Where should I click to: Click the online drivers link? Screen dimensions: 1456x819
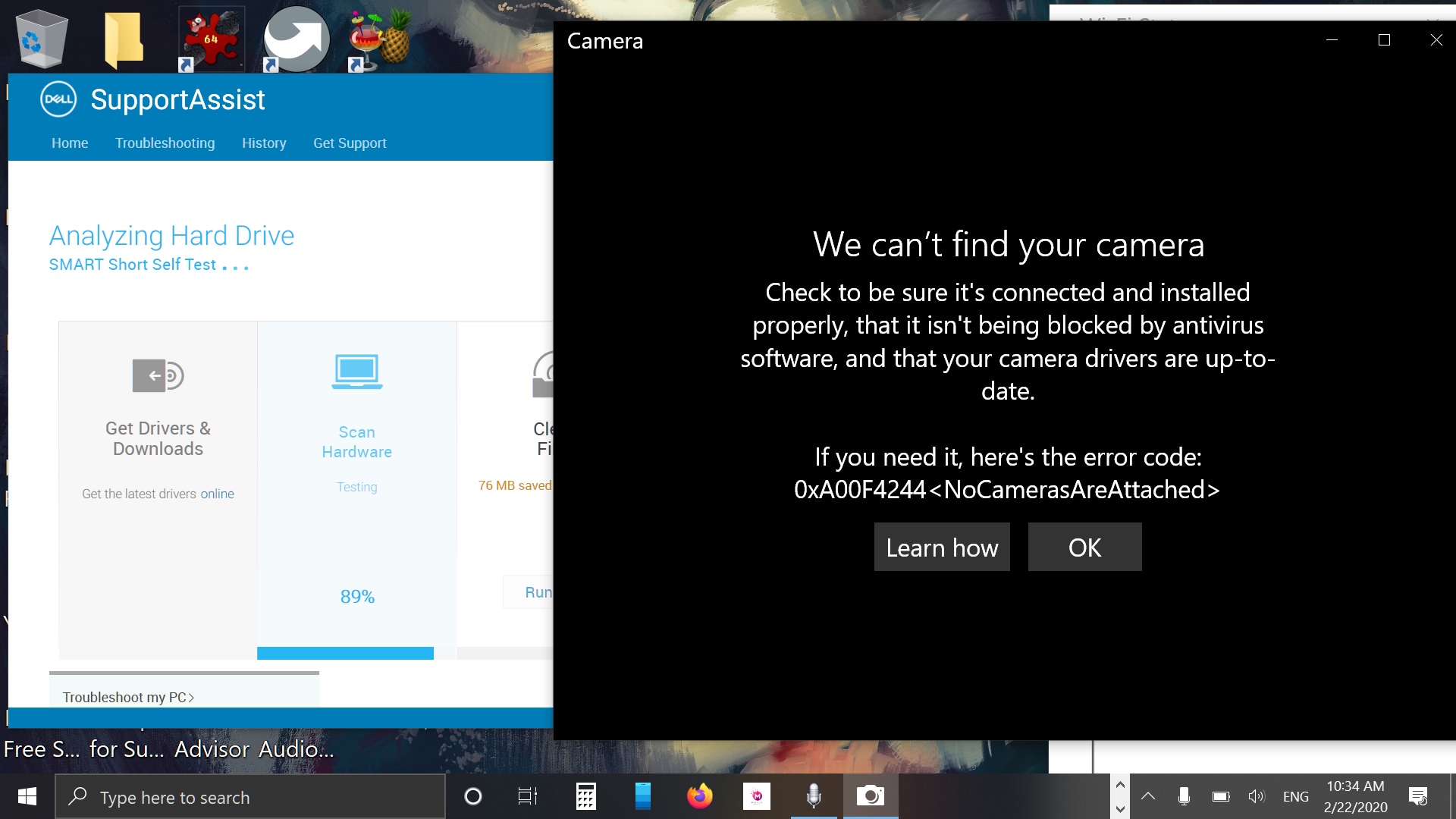(217, 494)
